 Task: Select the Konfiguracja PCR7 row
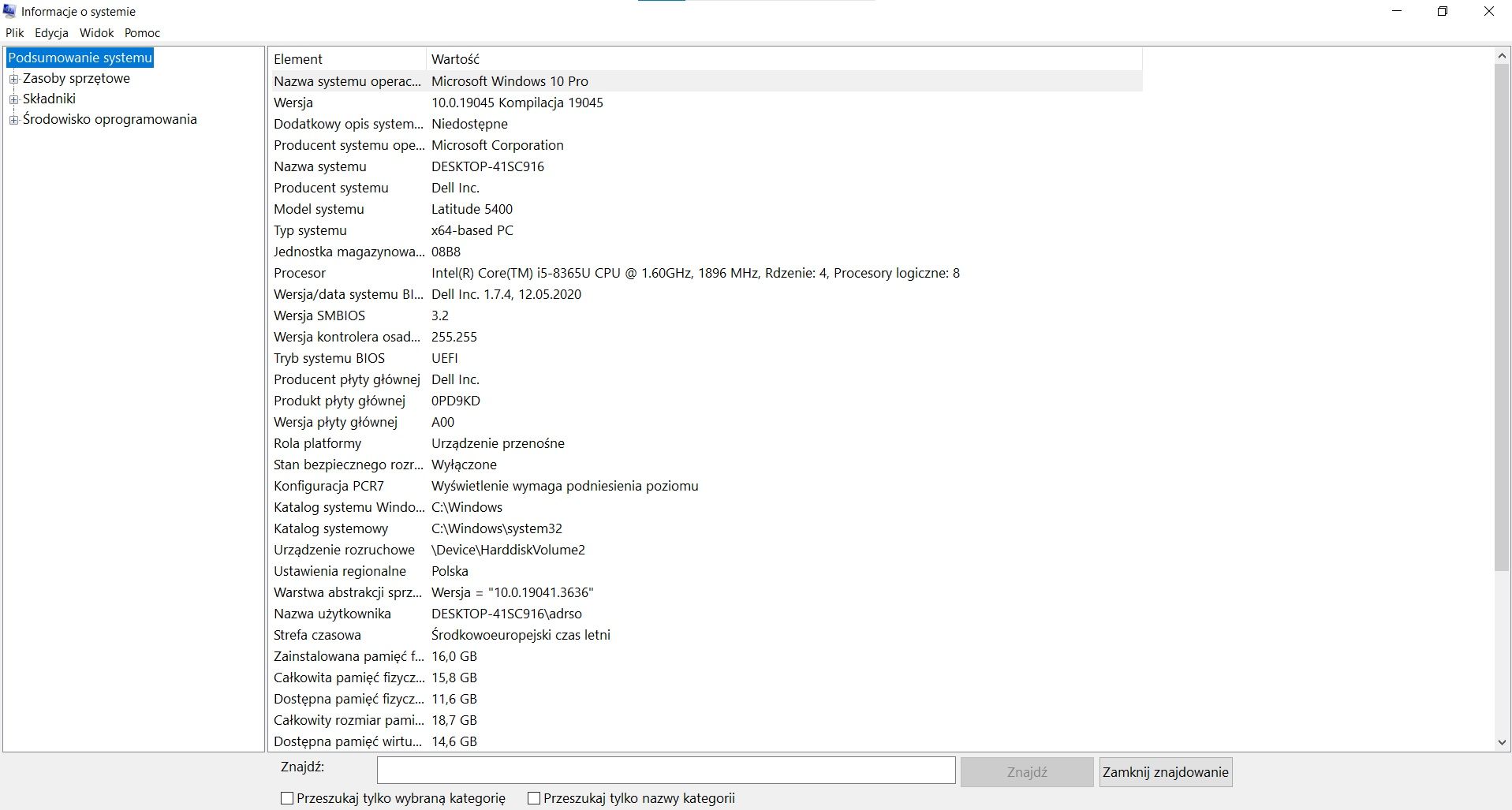coord(707,486)
